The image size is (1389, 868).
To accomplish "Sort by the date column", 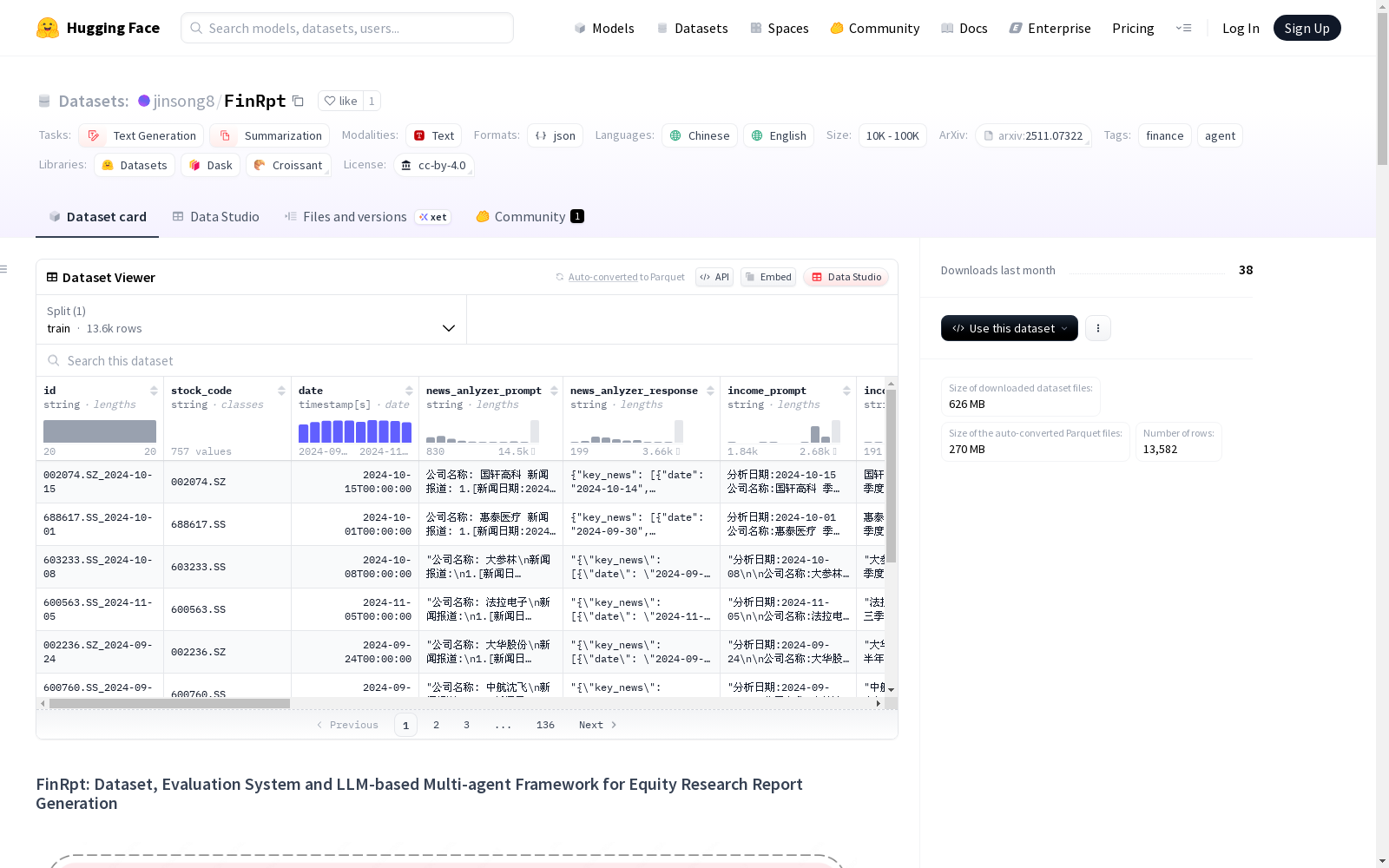I will point(409,391).
